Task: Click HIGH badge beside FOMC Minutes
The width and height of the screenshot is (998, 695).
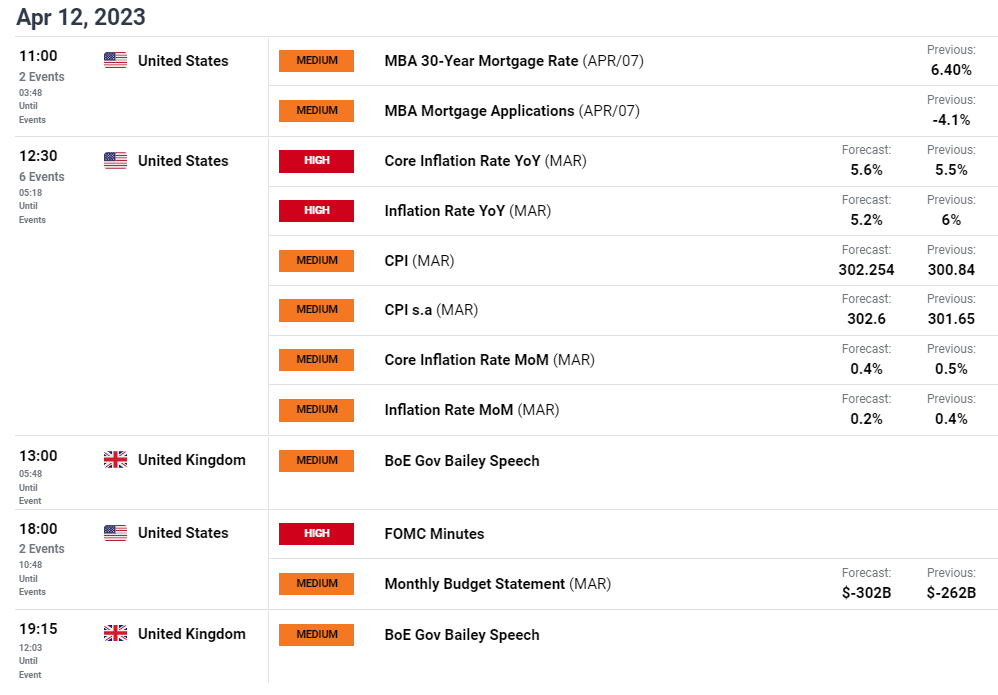Action: (x=316, y=533)
